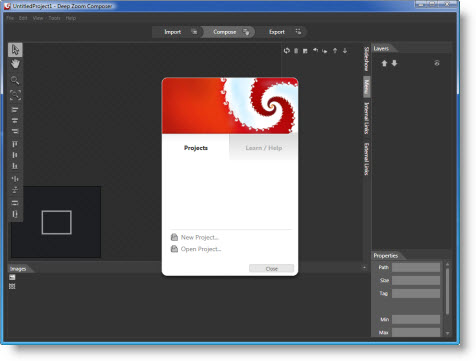Click the grid icon beside the trash icon

(305, 51)
